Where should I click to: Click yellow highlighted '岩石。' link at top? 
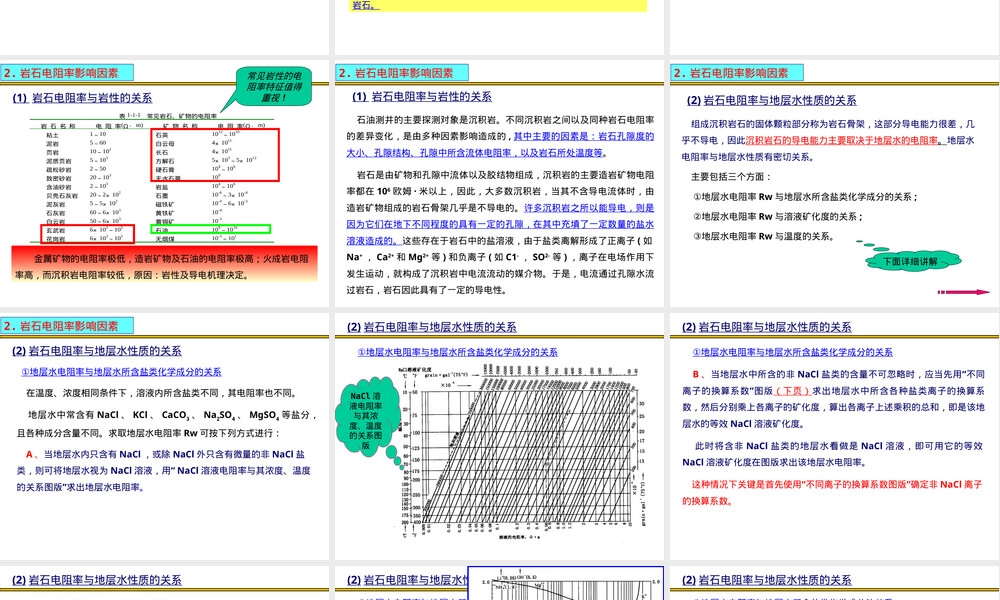(365, 5)
